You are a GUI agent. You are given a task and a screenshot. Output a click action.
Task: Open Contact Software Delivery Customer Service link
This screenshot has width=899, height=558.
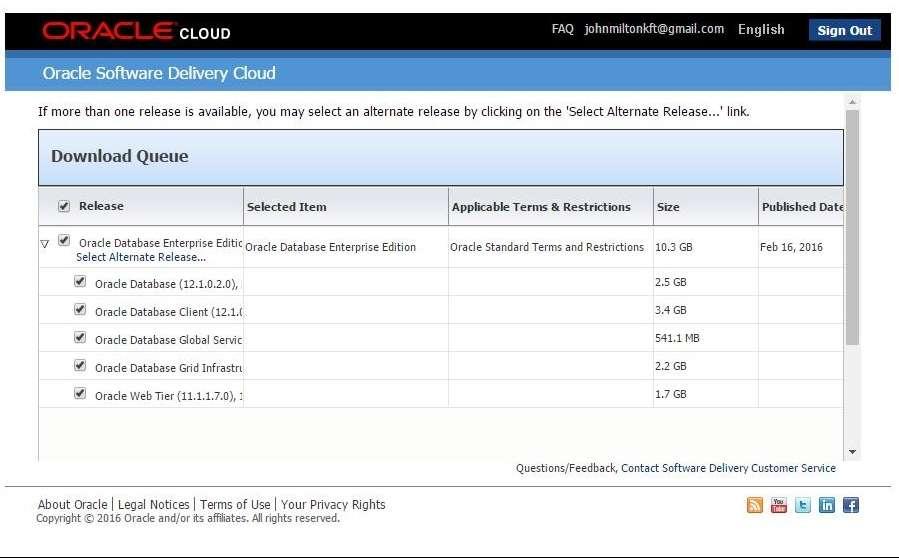(728, 468)
